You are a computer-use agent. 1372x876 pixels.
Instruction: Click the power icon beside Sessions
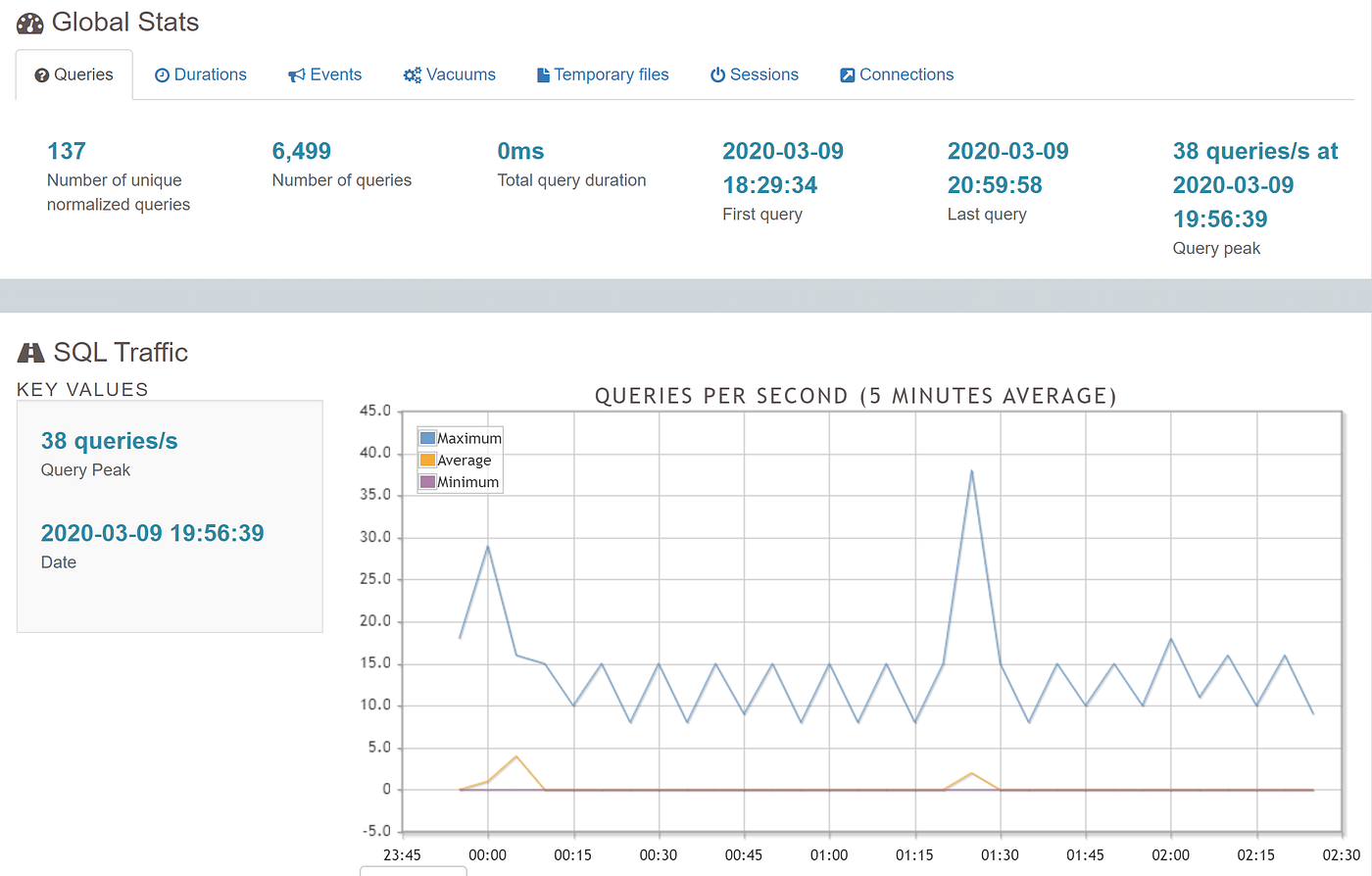[x=717, y=75]
